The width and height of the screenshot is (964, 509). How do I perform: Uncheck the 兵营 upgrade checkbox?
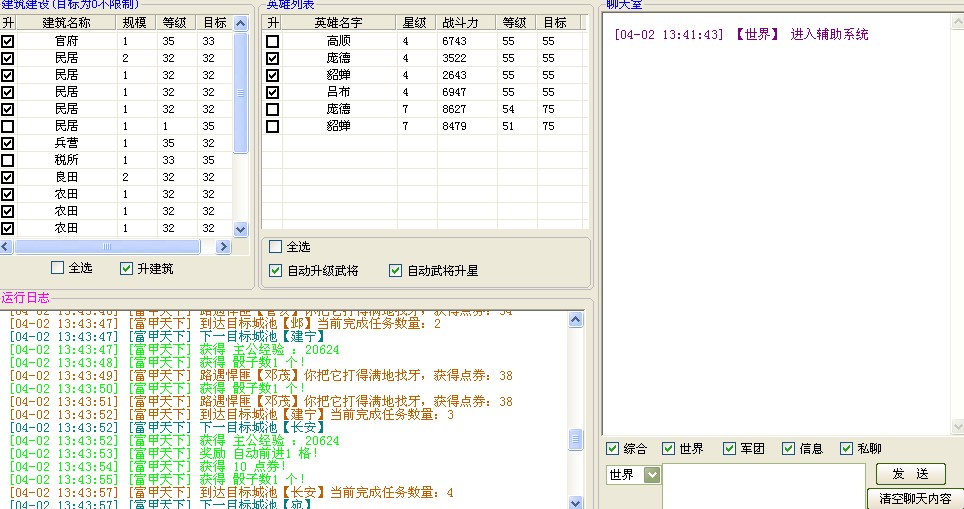point(7,143)
